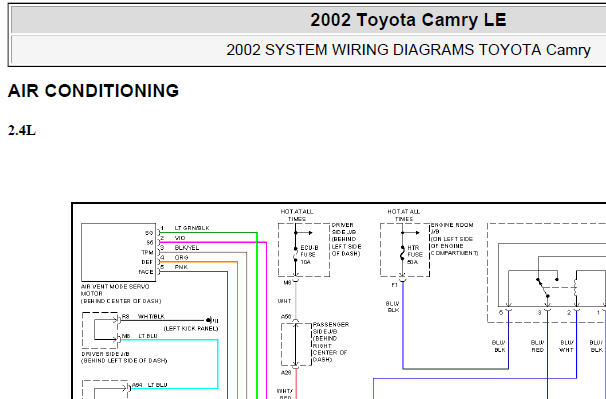Click the 'DEF' terminal label
606x399 pixels.
[147, 262]
